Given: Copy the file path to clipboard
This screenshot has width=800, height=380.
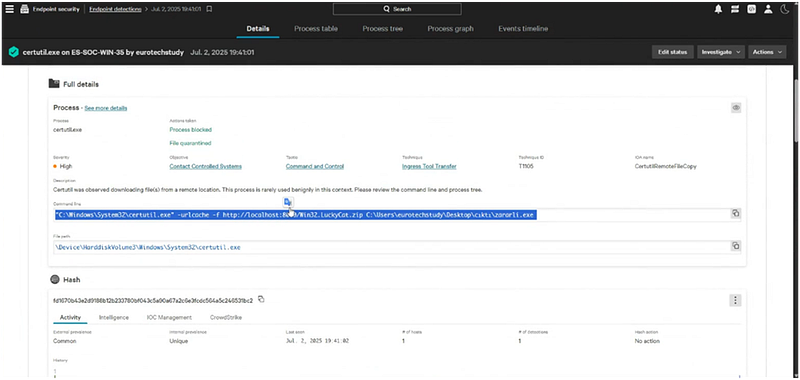Looking at the screenshot, I should tap(735, 246).
